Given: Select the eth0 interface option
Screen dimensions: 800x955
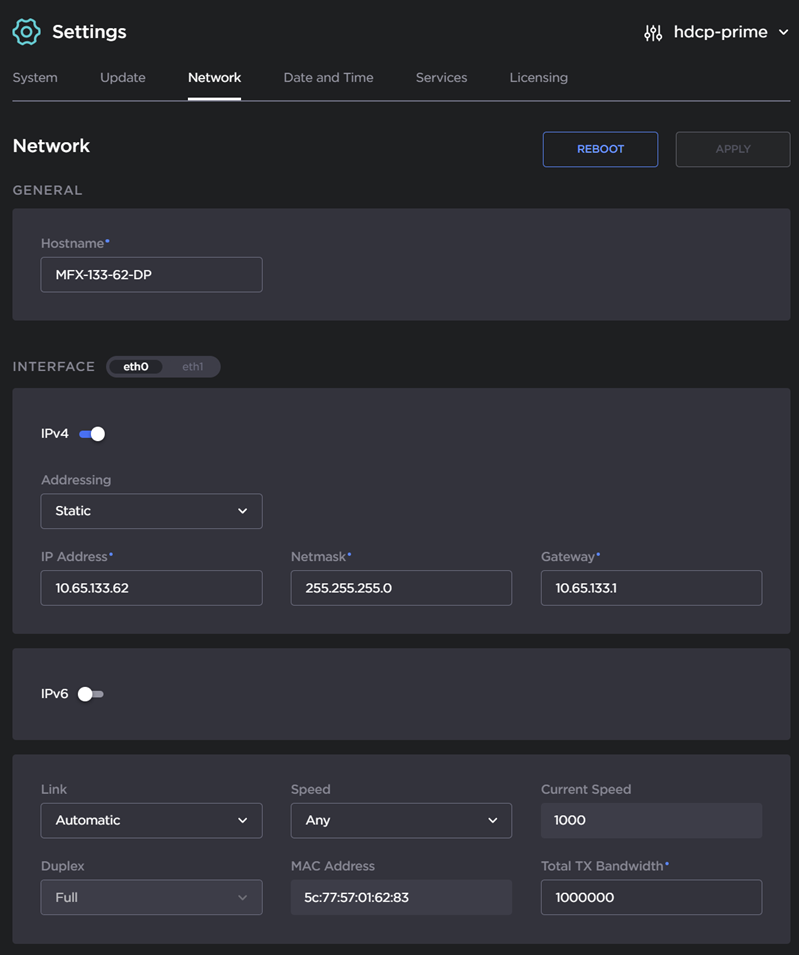Looking at the screenshot, I should click(x=136, y=367).
